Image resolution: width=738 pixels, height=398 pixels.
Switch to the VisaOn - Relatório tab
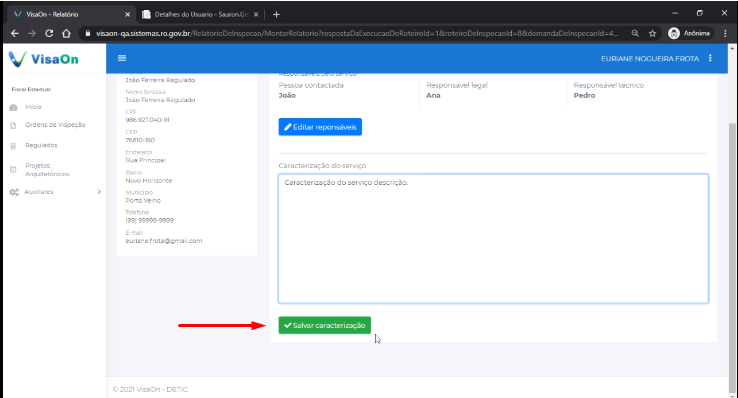72,15
